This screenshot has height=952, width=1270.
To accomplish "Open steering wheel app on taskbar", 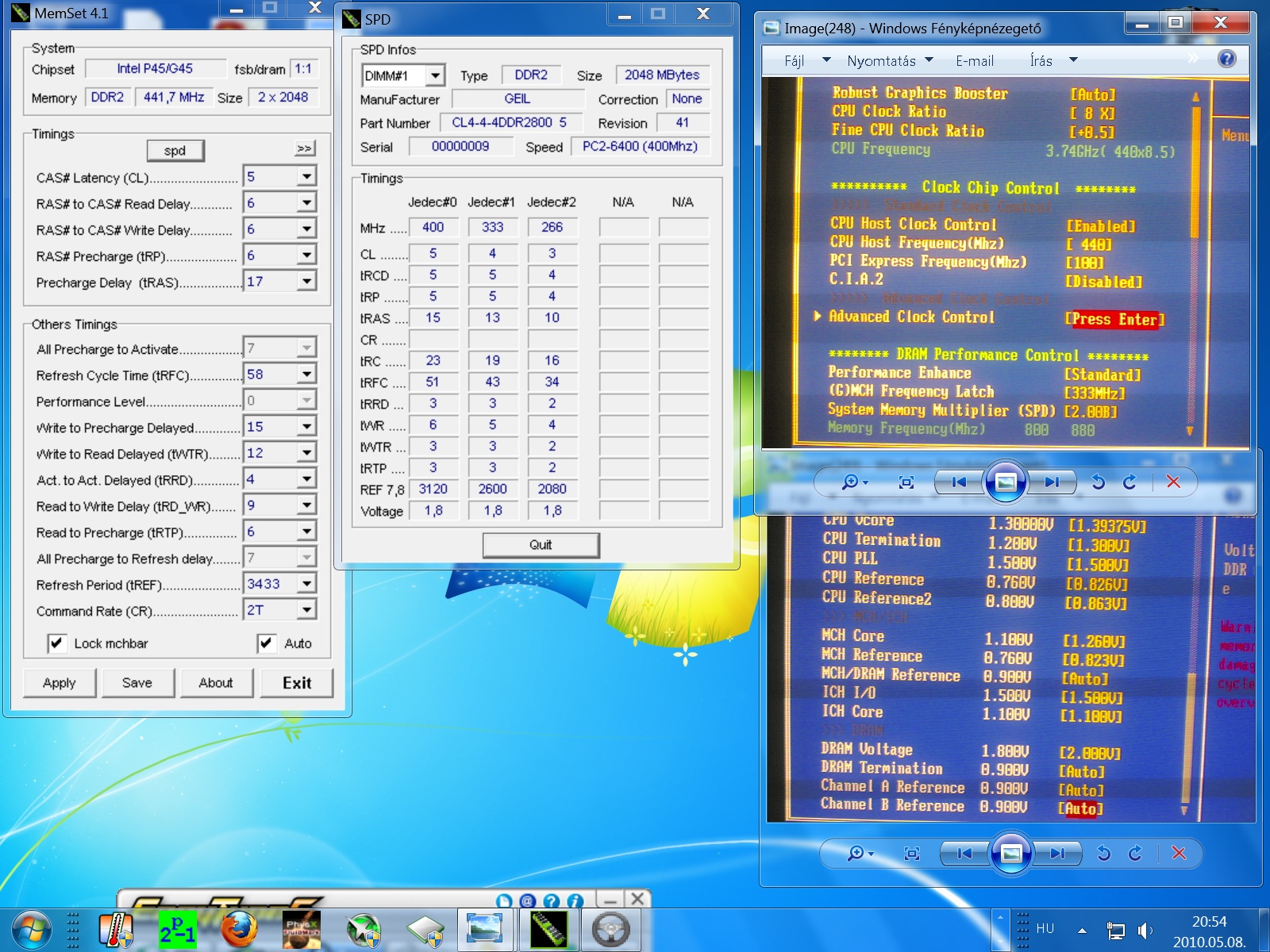I will pyautogui.click(x=610, y=930).
